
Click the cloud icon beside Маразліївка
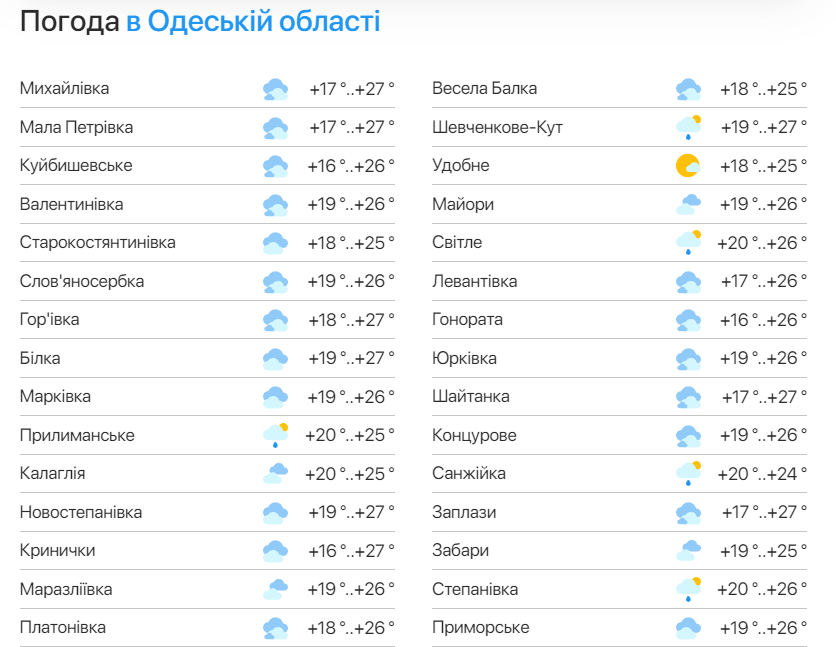click(276, 589)
